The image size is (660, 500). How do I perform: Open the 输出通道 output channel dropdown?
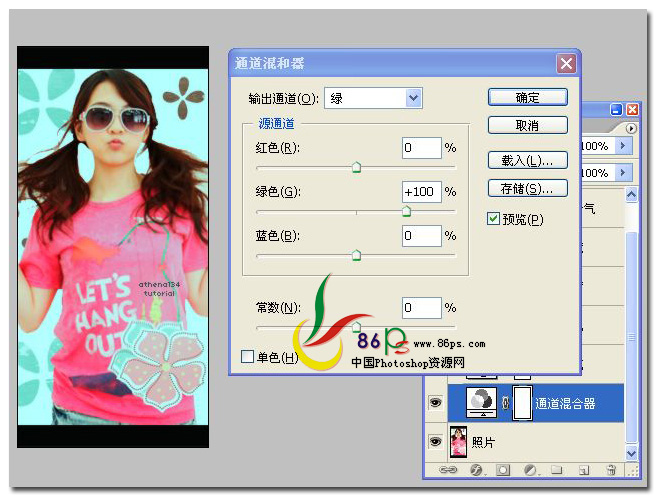pyautogui.click(x=373, y=98)
